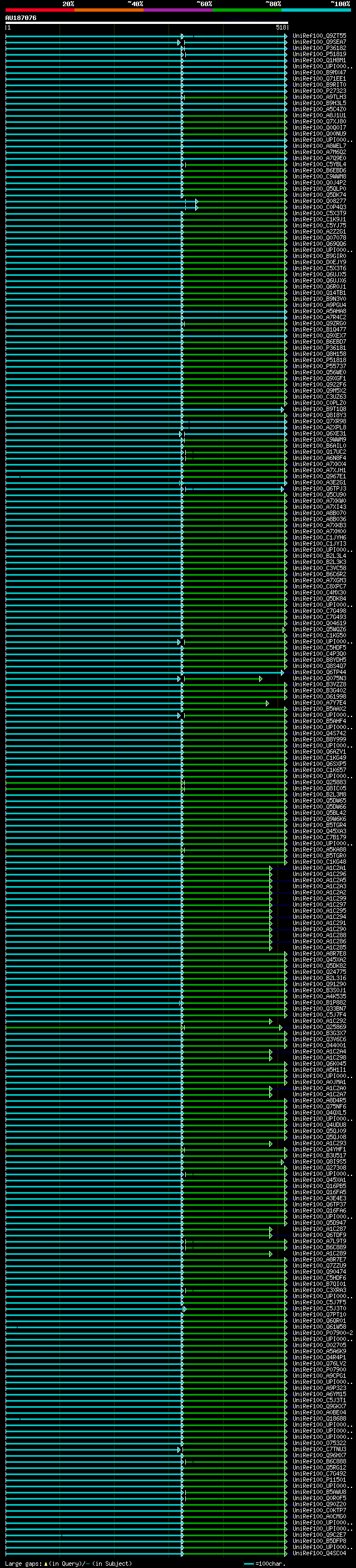Select label UniRef100_Q25869

click(x=319, y=1027)
